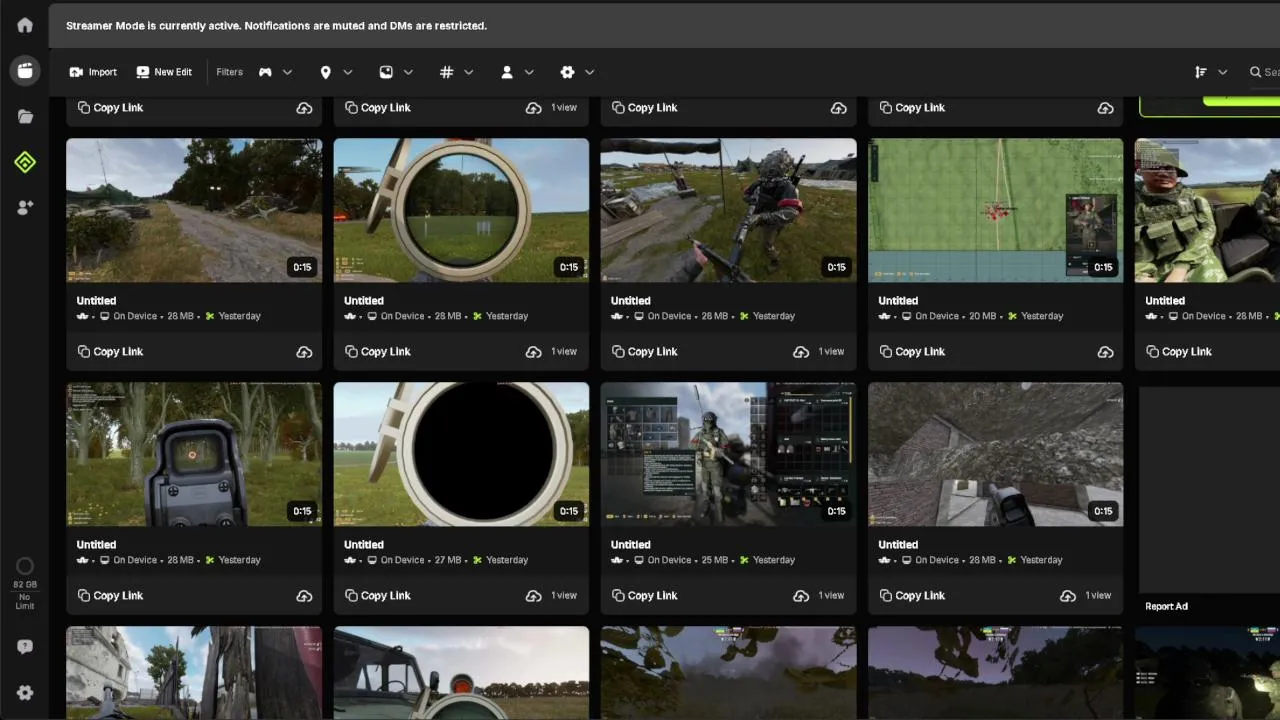
Task: Open the settings gear at sidebar bottom
Action: tap(25, 693)
